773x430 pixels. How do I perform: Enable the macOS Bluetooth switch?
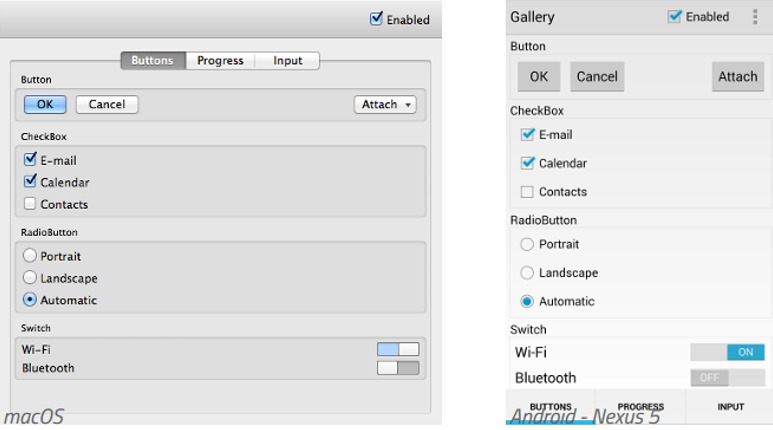397,368
